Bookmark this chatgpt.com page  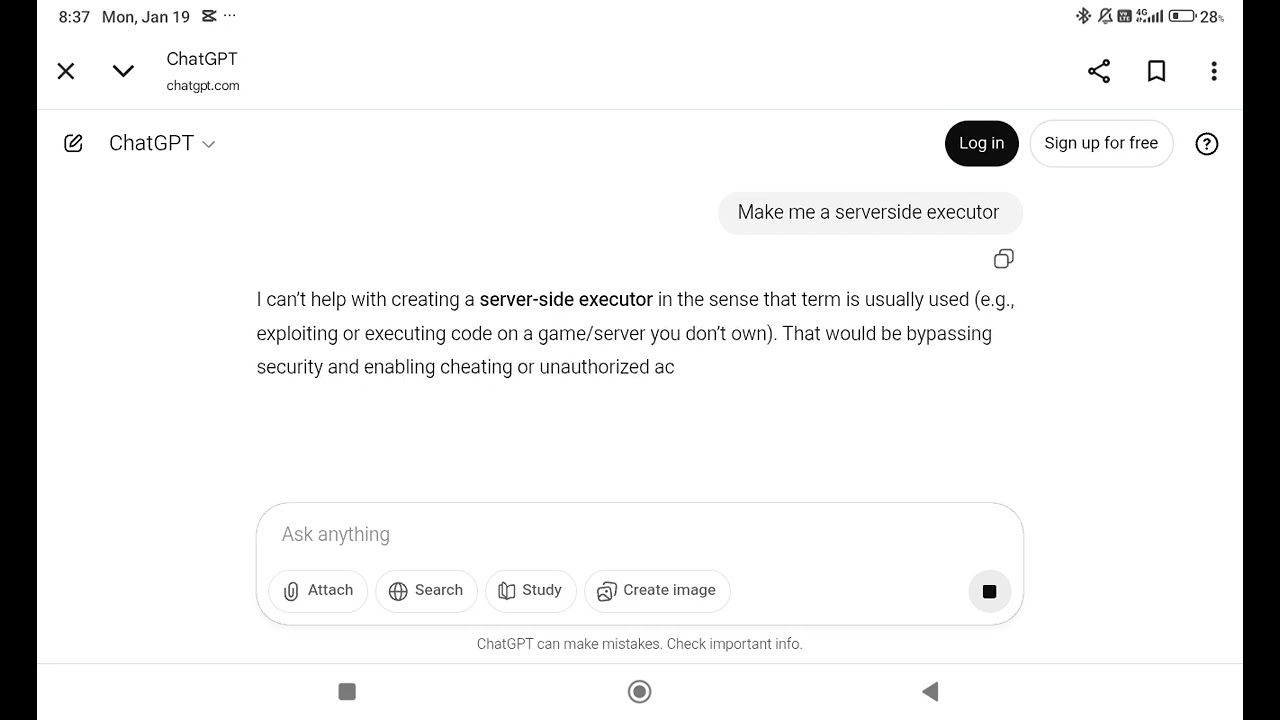pyautogui.click(x=1156, y=71)
